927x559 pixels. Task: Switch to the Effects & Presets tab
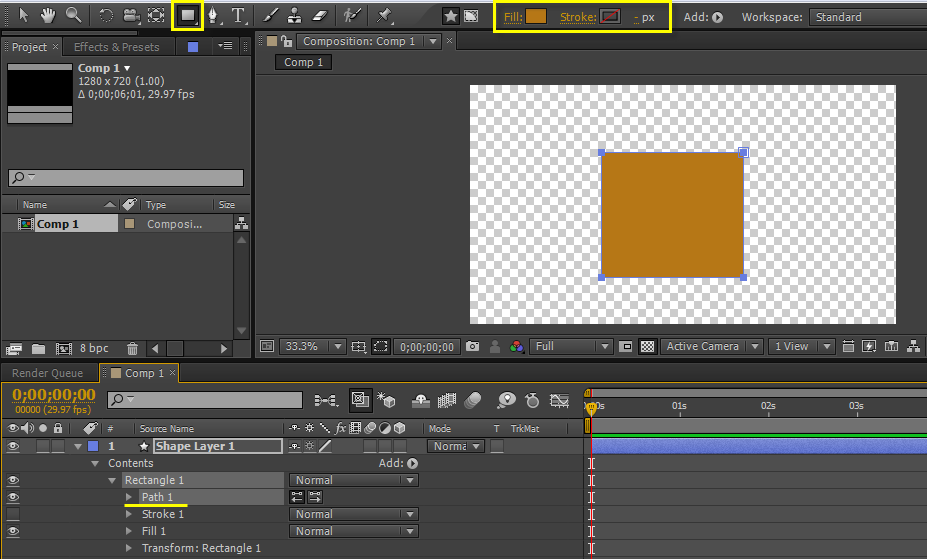[x=116, y=47]
